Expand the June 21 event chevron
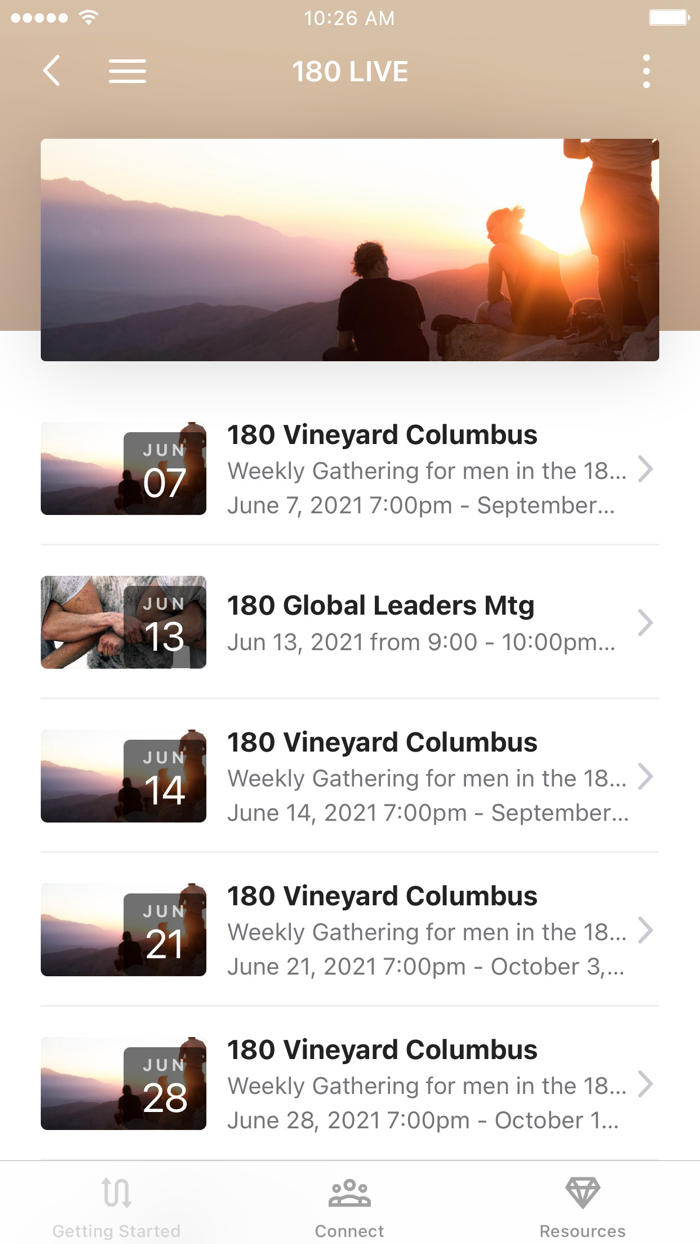 click(646, 931)
